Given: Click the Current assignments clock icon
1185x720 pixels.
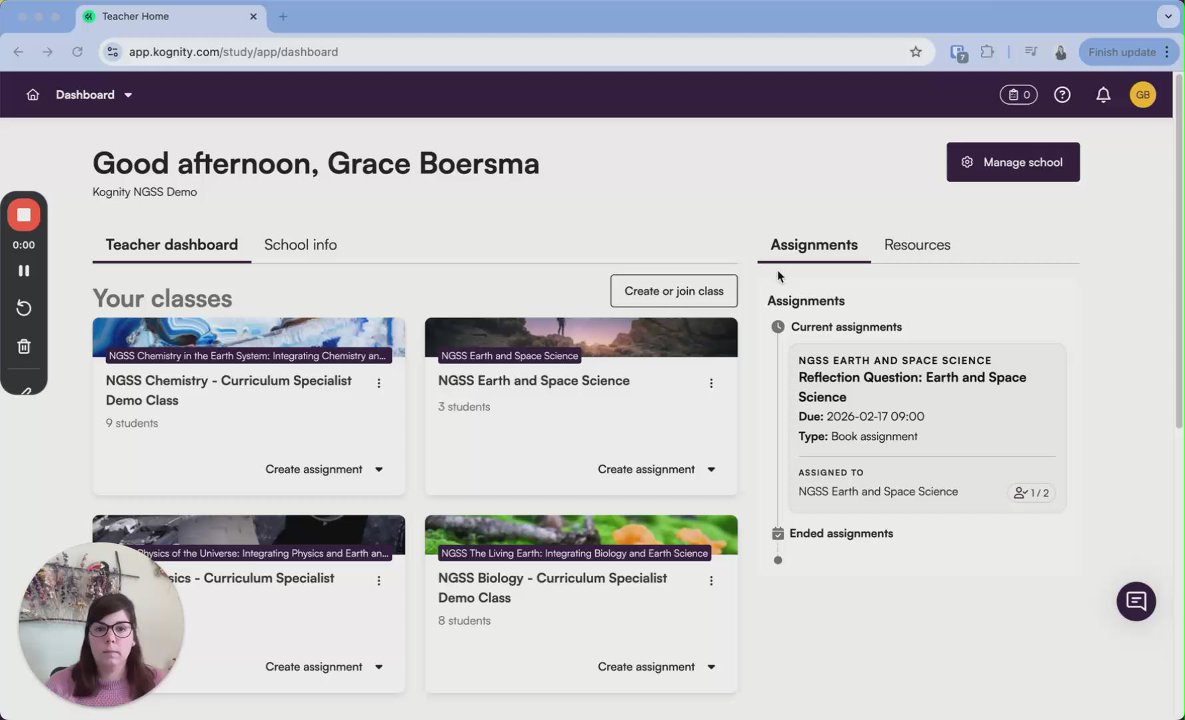Looking at the screenshot, I should pos(778,326).
